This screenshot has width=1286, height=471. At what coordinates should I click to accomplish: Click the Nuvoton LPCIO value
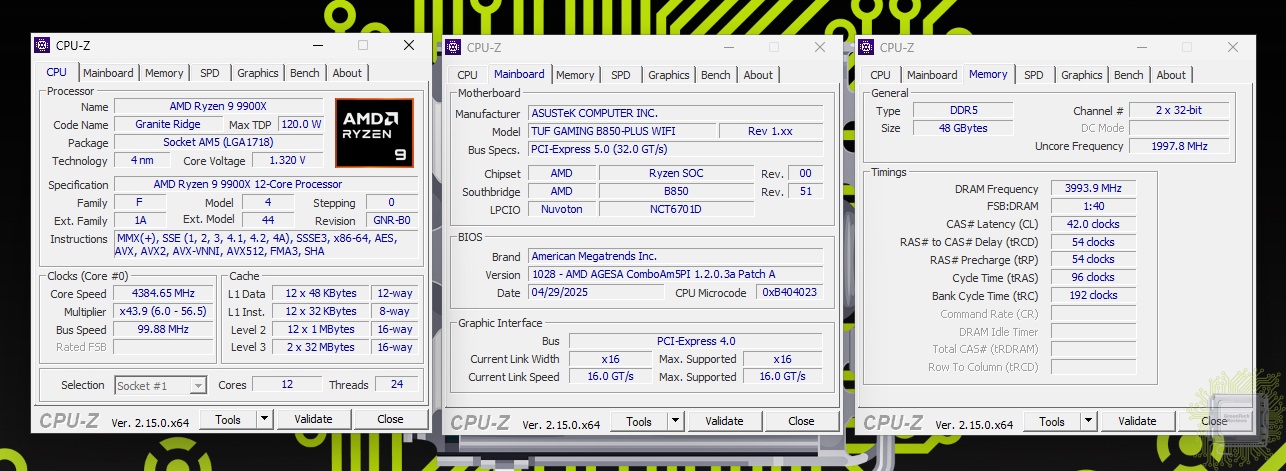[562, 209]
